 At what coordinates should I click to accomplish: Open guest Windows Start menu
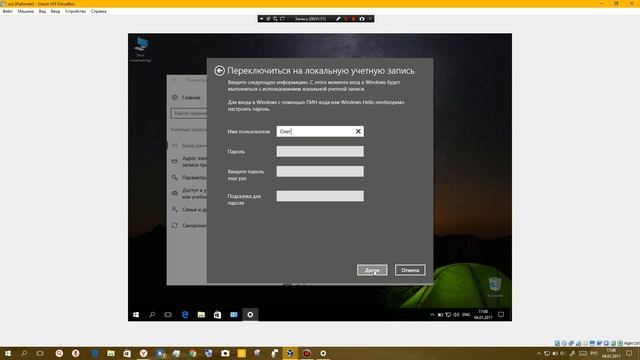click(136, 315)
